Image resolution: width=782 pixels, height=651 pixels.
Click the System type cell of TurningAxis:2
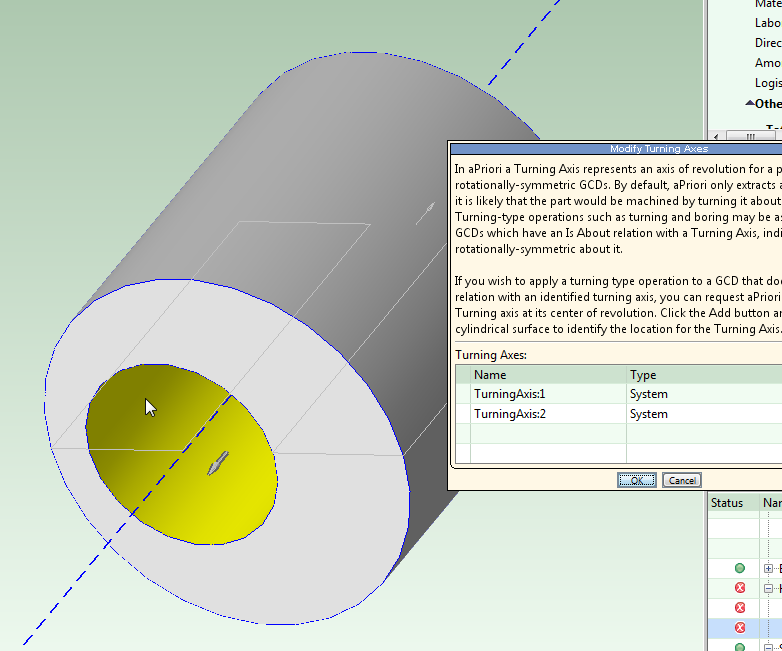(649, 414)
